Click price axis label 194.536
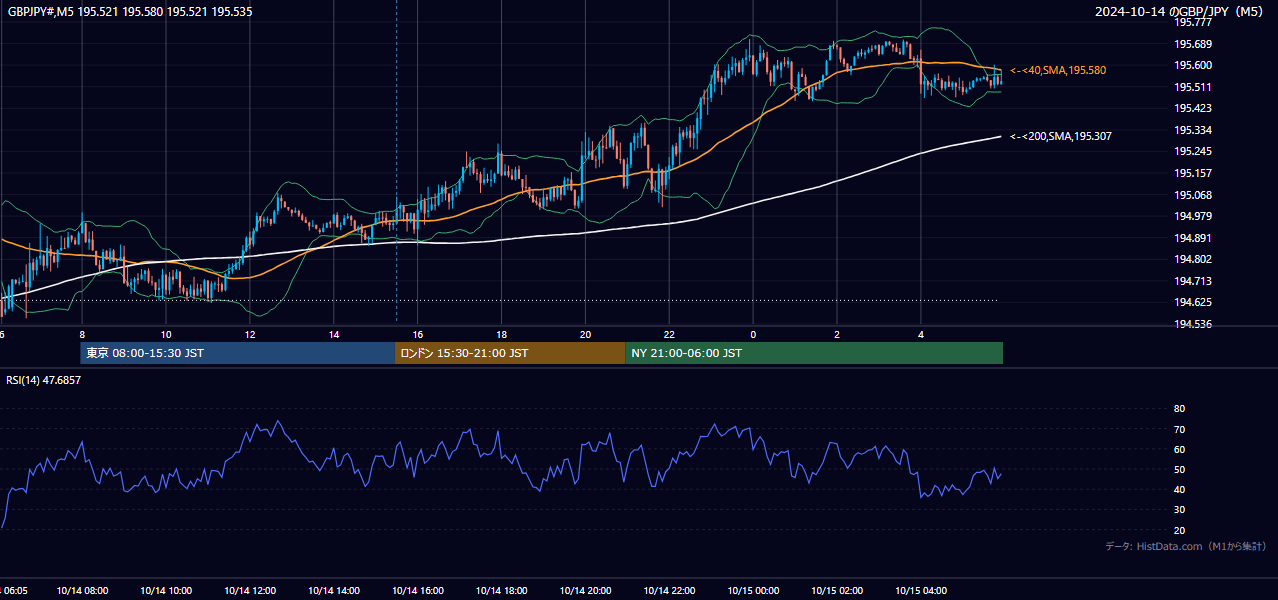Viewport: 1278px width, 600px height. (1192, 324)
